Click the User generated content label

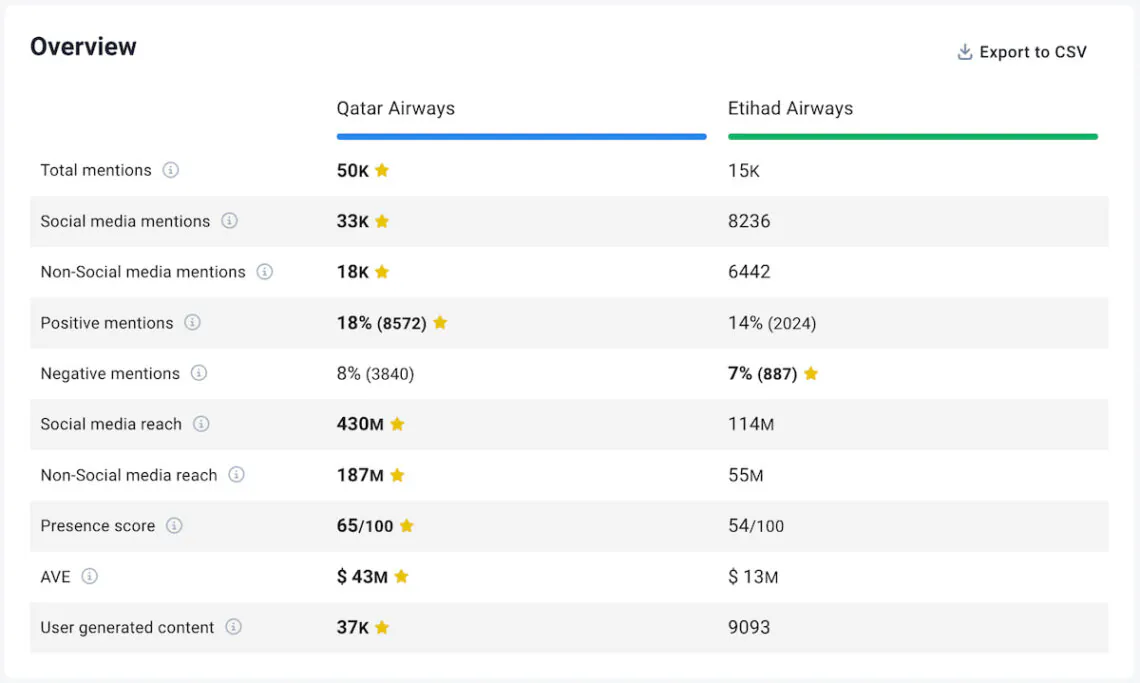pyautogui.click(x=127, y=627)
